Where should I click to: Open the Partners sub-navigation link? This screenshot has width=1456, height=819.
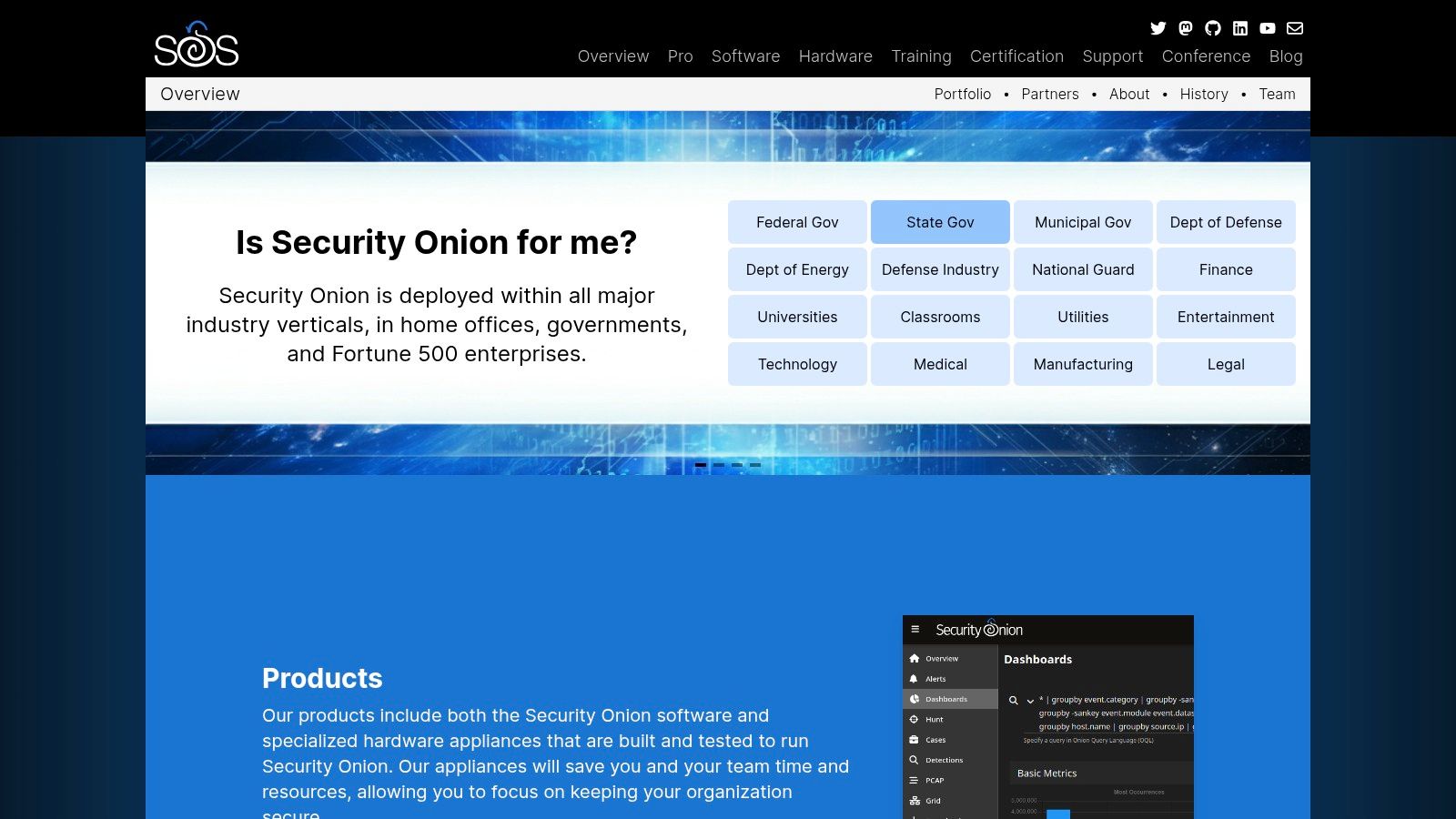click(1049, 95)
